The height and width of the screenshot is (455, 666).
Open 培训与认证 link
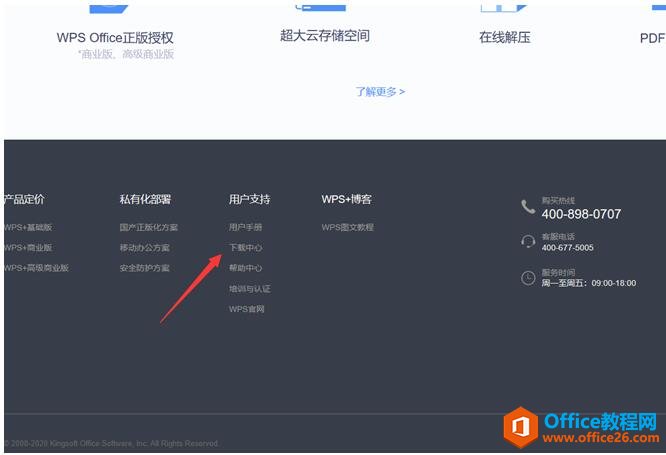[250, 289]
